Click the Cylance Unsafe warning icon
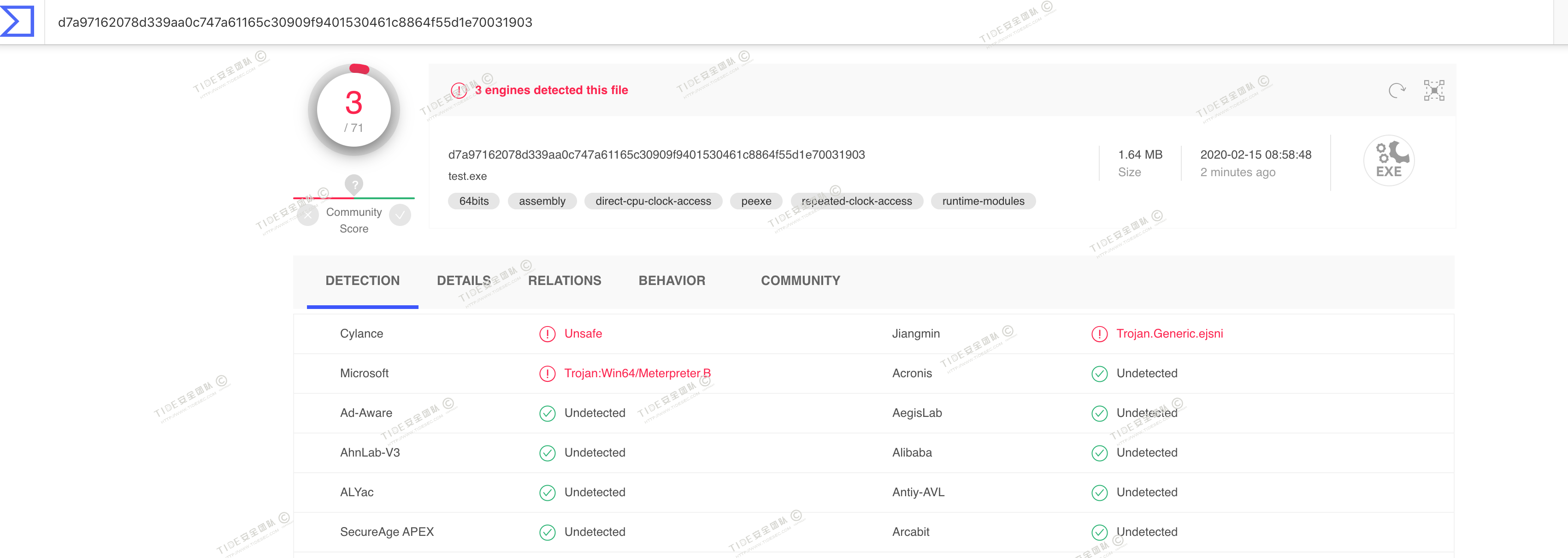The image size is (1568, 558). [x=547, y=334]
